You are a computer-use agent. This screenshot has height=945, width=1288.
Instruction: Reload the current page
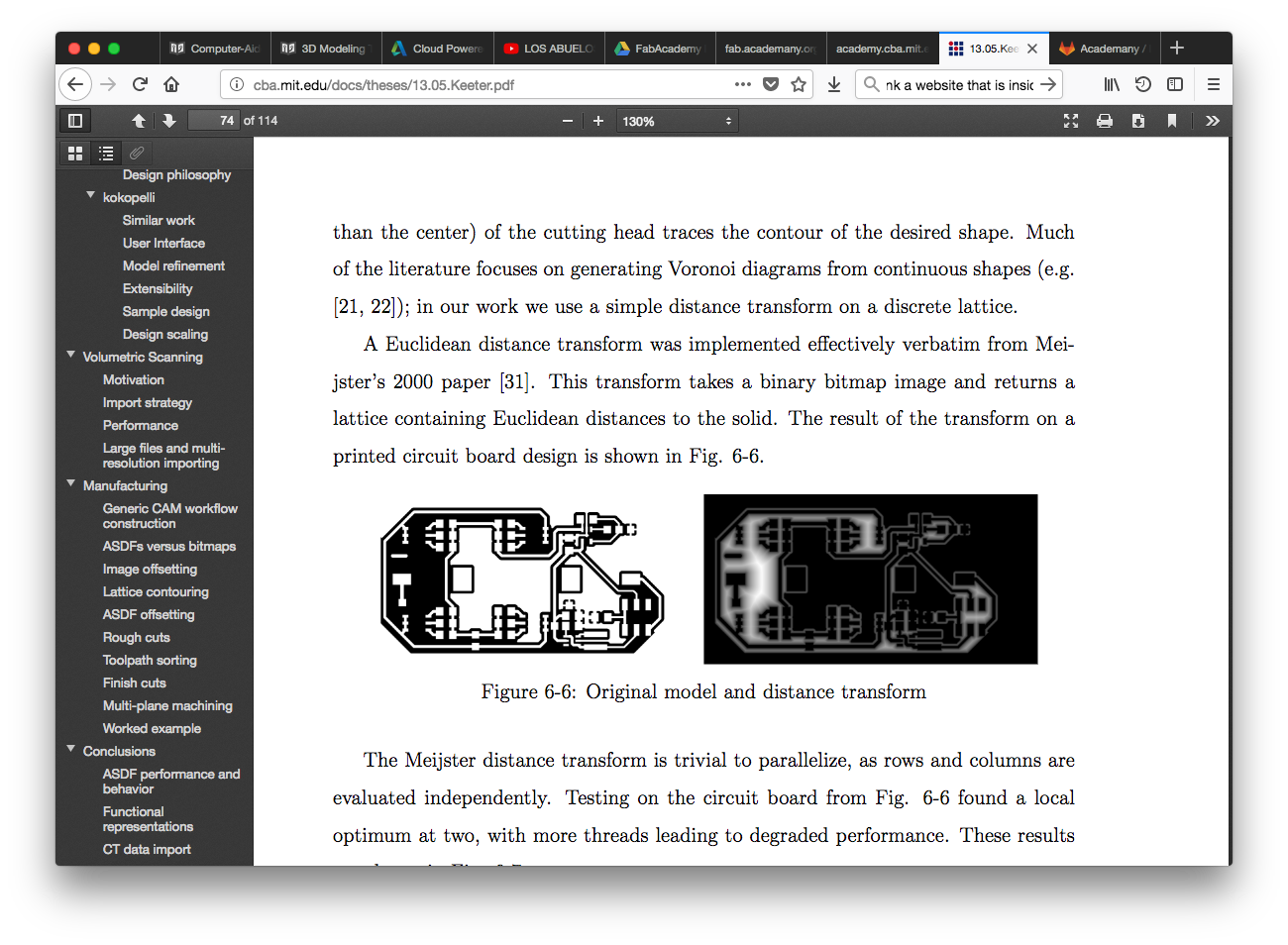click(x=140, y=84)
